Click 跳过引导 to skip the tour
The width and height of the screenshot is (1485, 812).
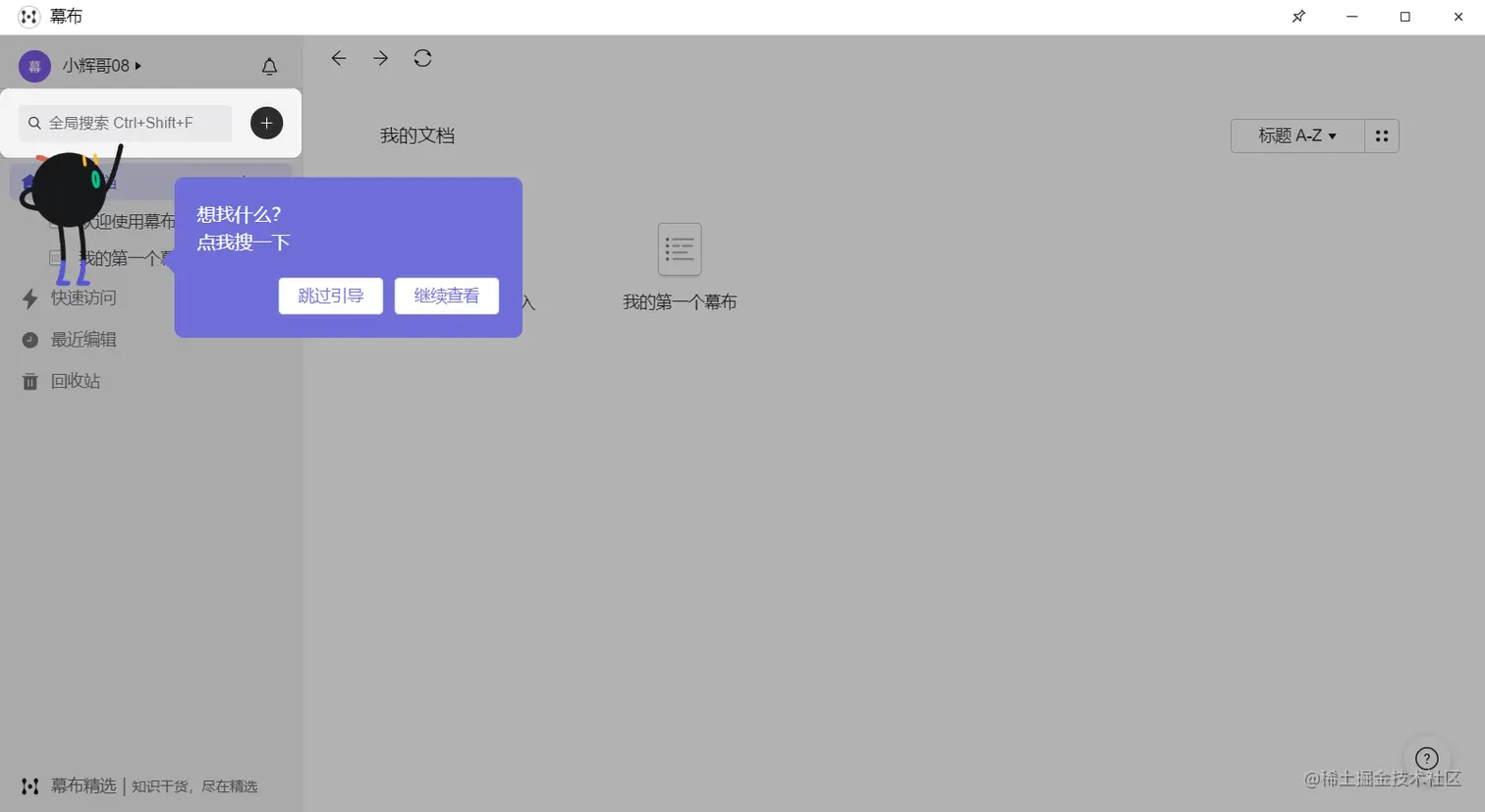pyautogui.click(x=330, y=296)
